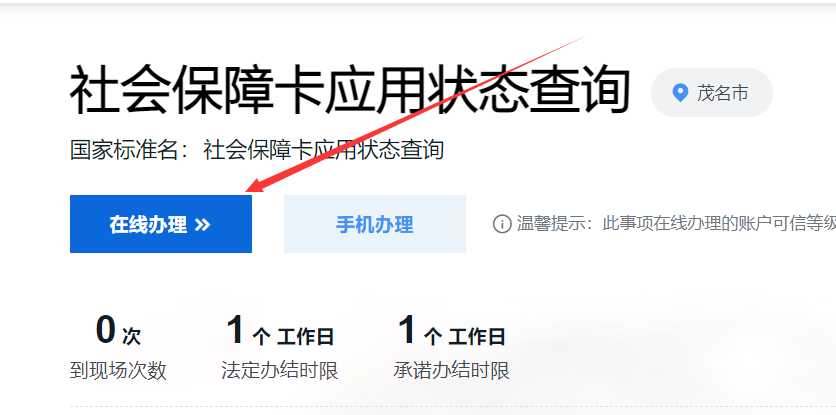Click the 承诺办结时限 label
The height and width of the screenshot is (415, 836).
(452, 370)
